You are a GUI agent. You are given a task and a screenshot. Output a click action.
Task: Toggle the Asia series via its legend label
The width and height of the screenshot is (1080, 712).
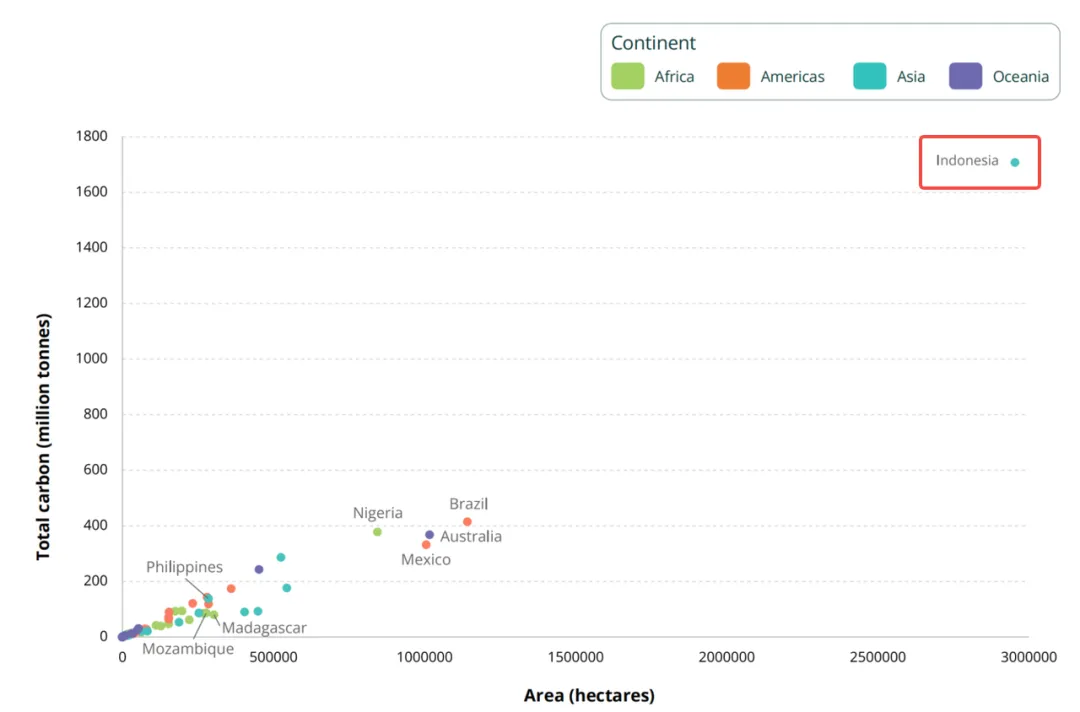[910, 77]
